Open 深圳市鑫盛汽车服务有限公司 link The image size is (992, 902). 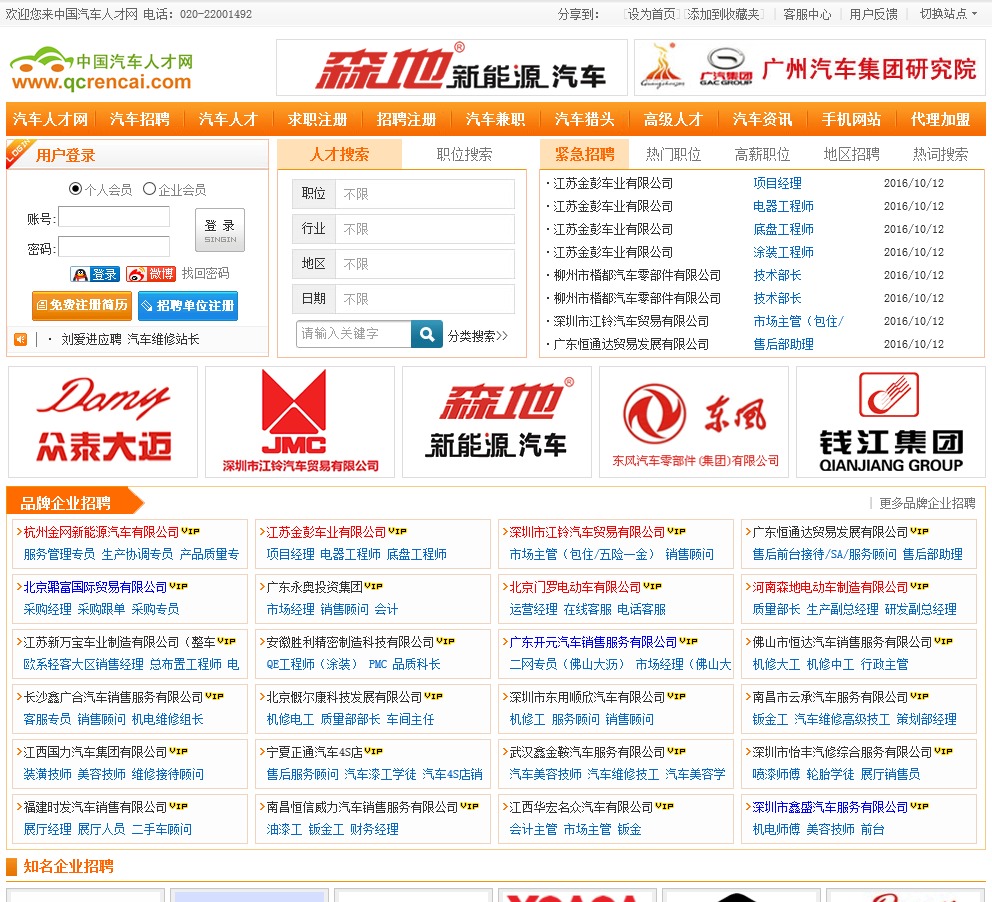[x=830, y=807]
